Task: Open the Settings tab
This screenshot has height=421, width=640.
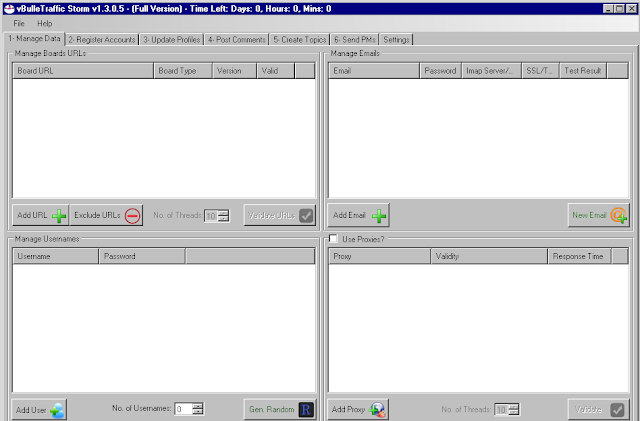Action: 396,40
